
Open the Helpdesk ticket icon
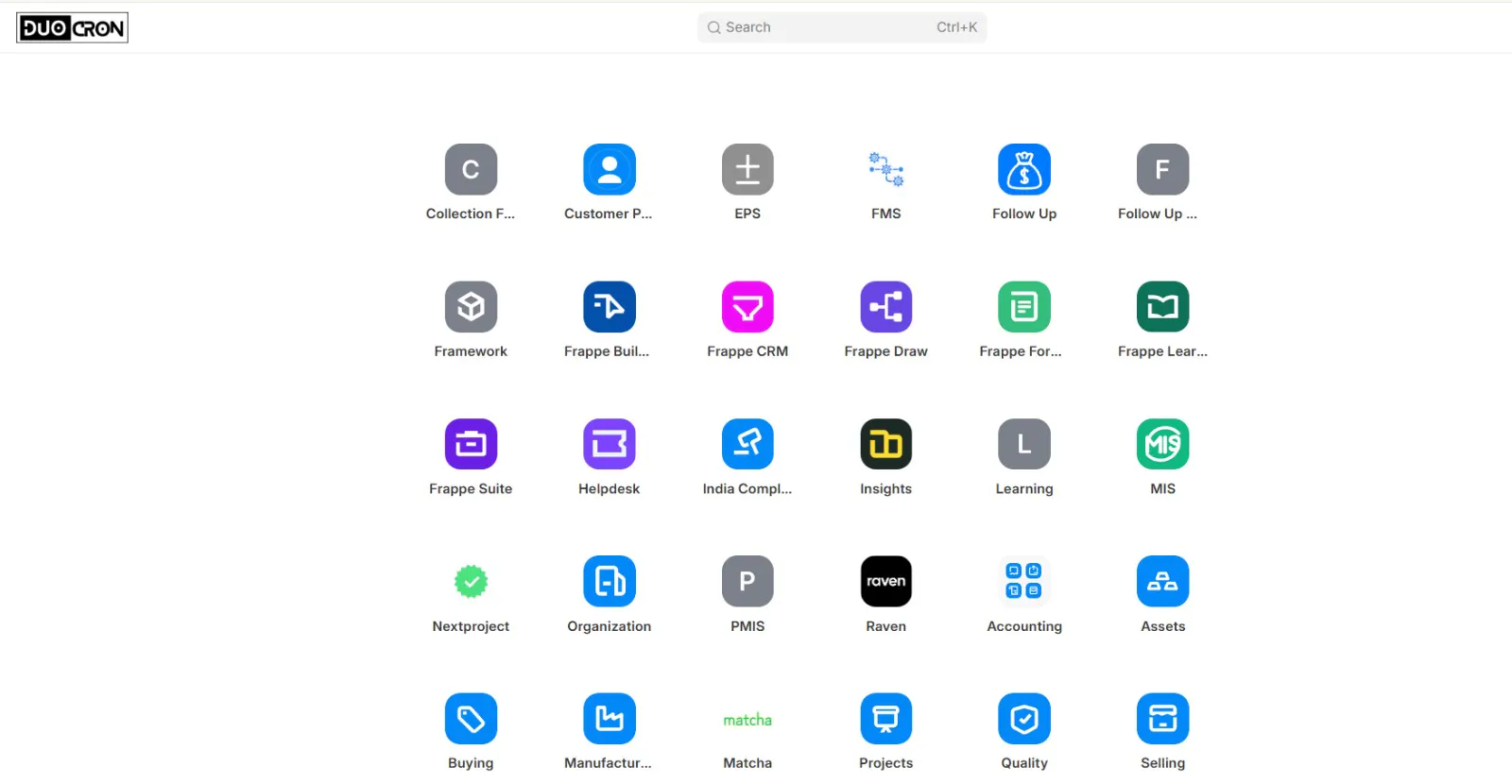[610, 444]
